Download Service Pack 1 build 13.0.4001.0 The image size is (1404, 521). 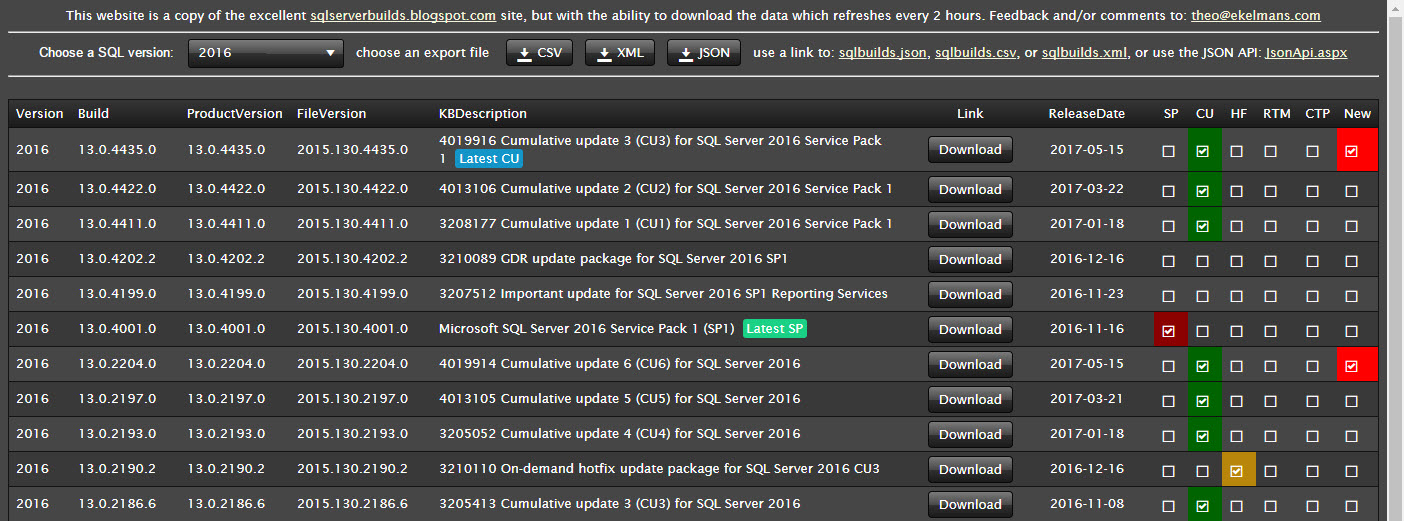click(970, 329)
